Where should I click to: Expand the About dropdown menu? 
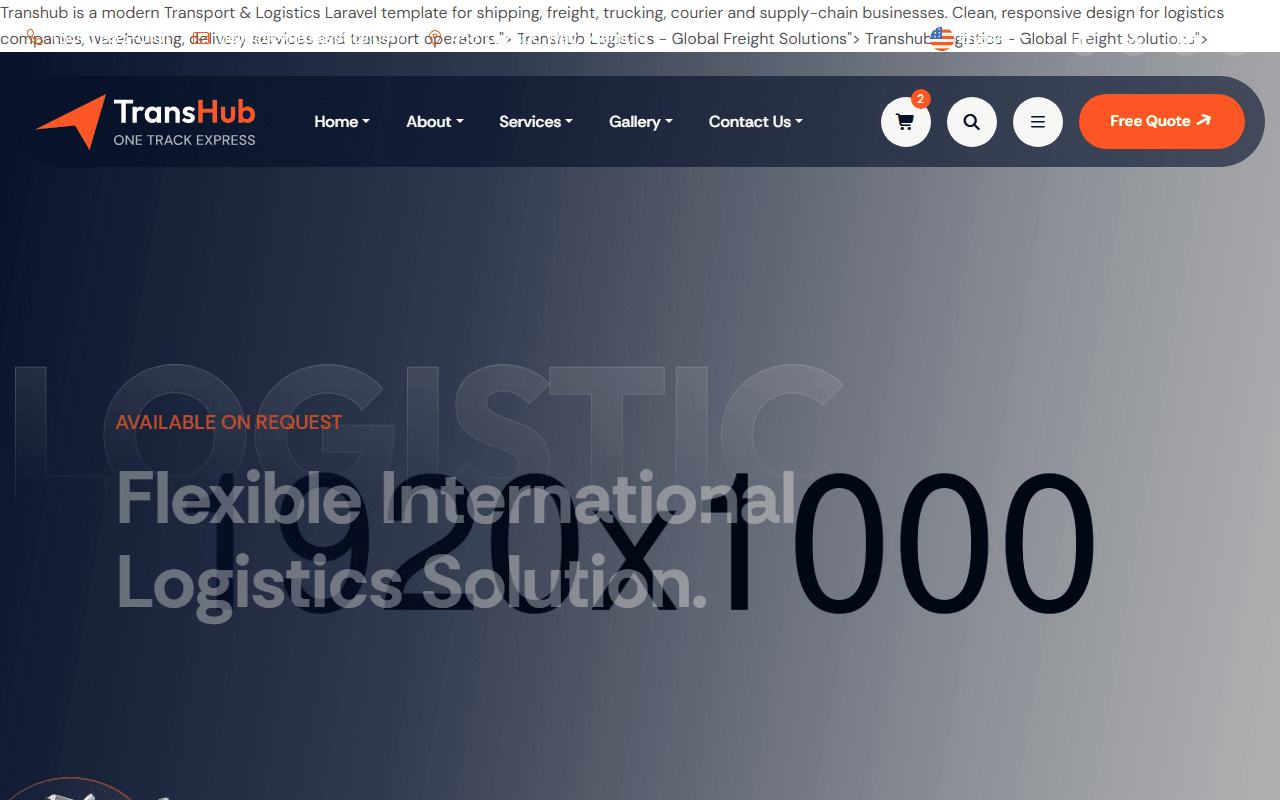tap(435, 122)
